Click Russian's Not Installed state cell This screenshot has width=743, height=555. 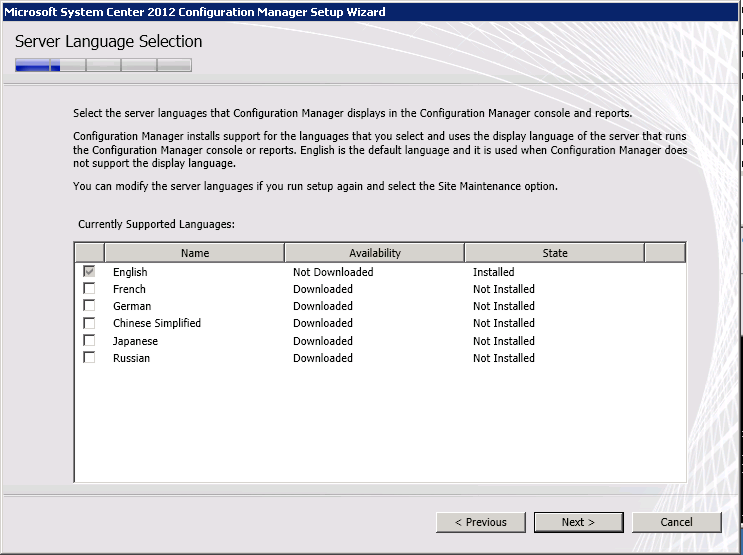[504, 358]
